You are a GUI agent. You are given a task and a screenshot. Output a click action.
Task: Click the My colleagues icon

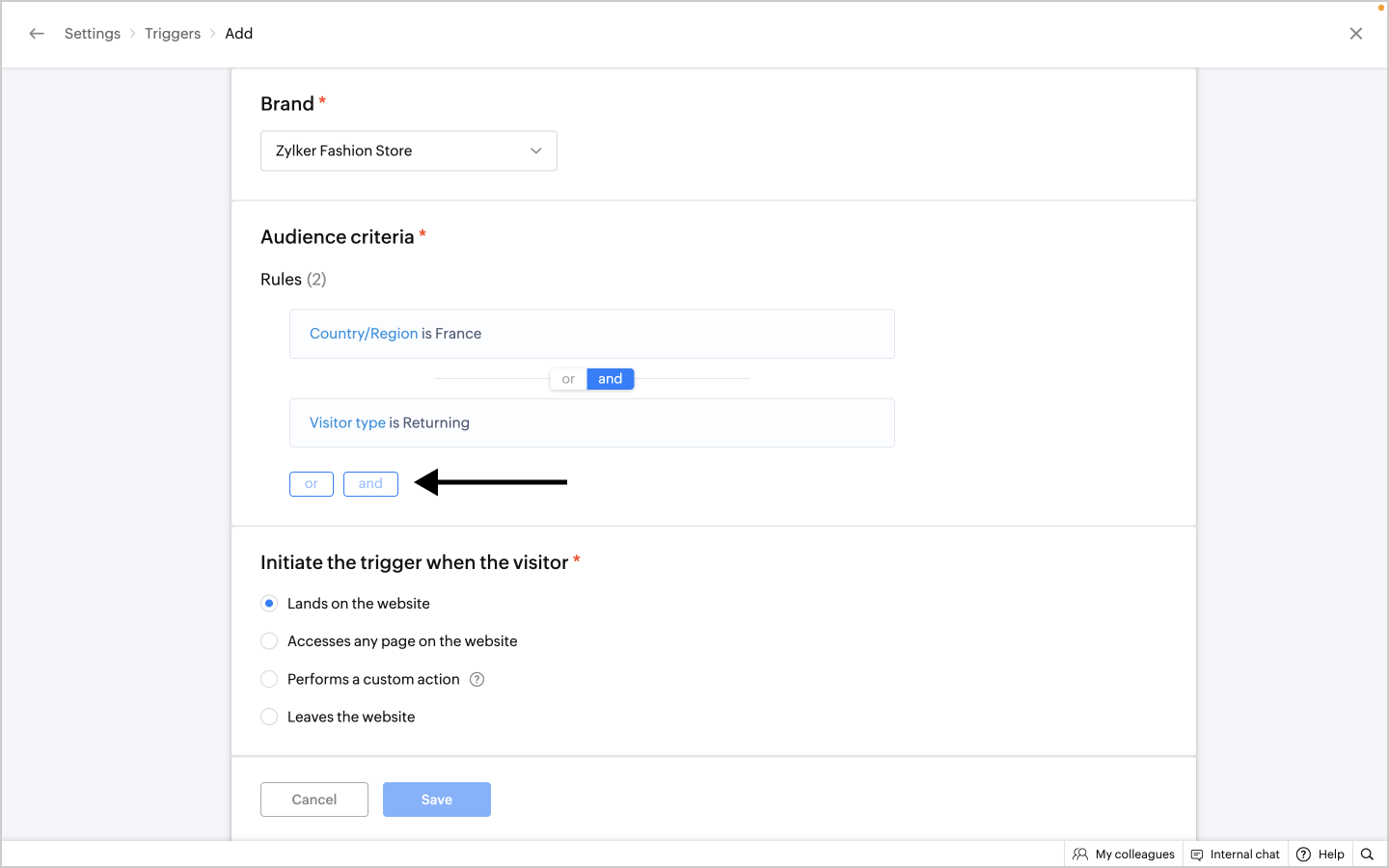pyautogui.click(x=1080, y=854)
